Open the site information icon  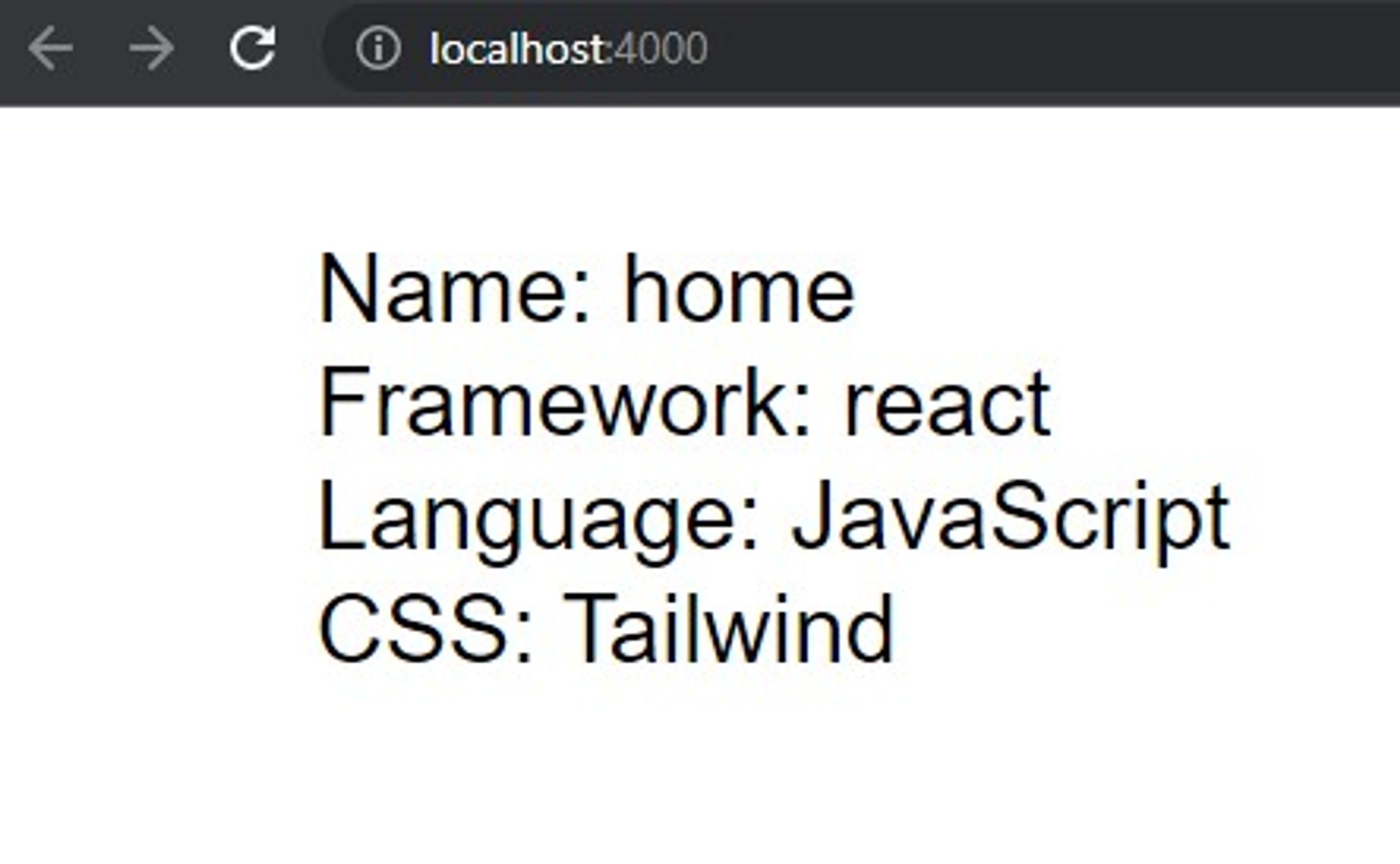point(378,49)
